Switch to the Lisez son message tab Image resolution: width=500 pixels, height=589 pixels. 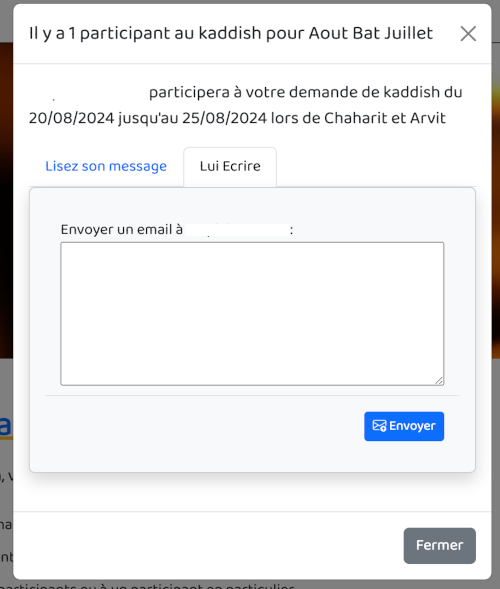pos(106,166)
